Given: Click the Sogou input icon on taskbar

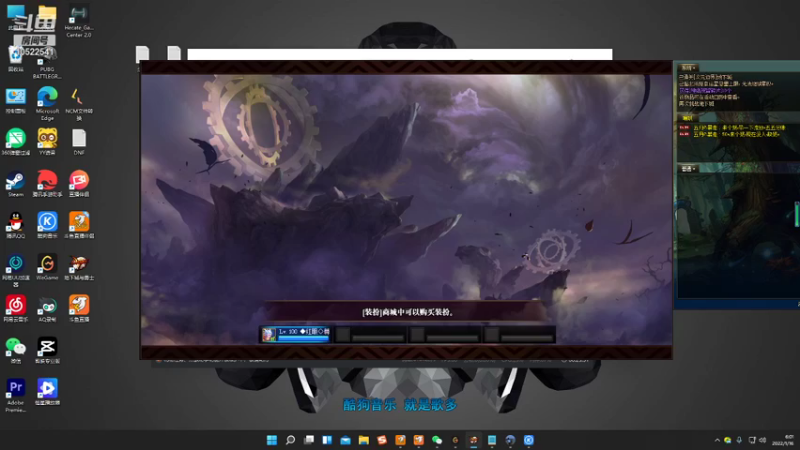Looking at the screenshot, I should tap(382, 440).
